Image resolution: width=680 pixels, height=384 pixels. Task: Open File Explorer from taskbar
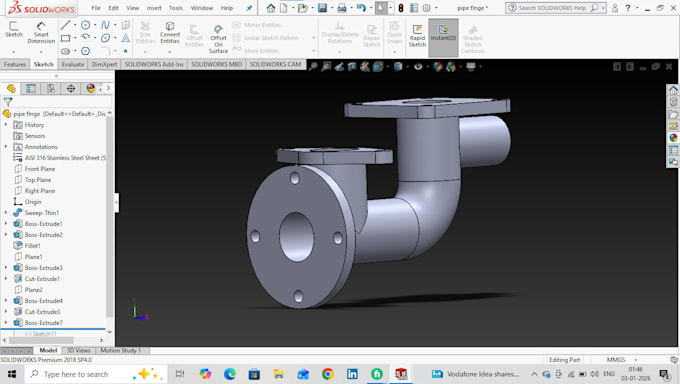point(278,374)
